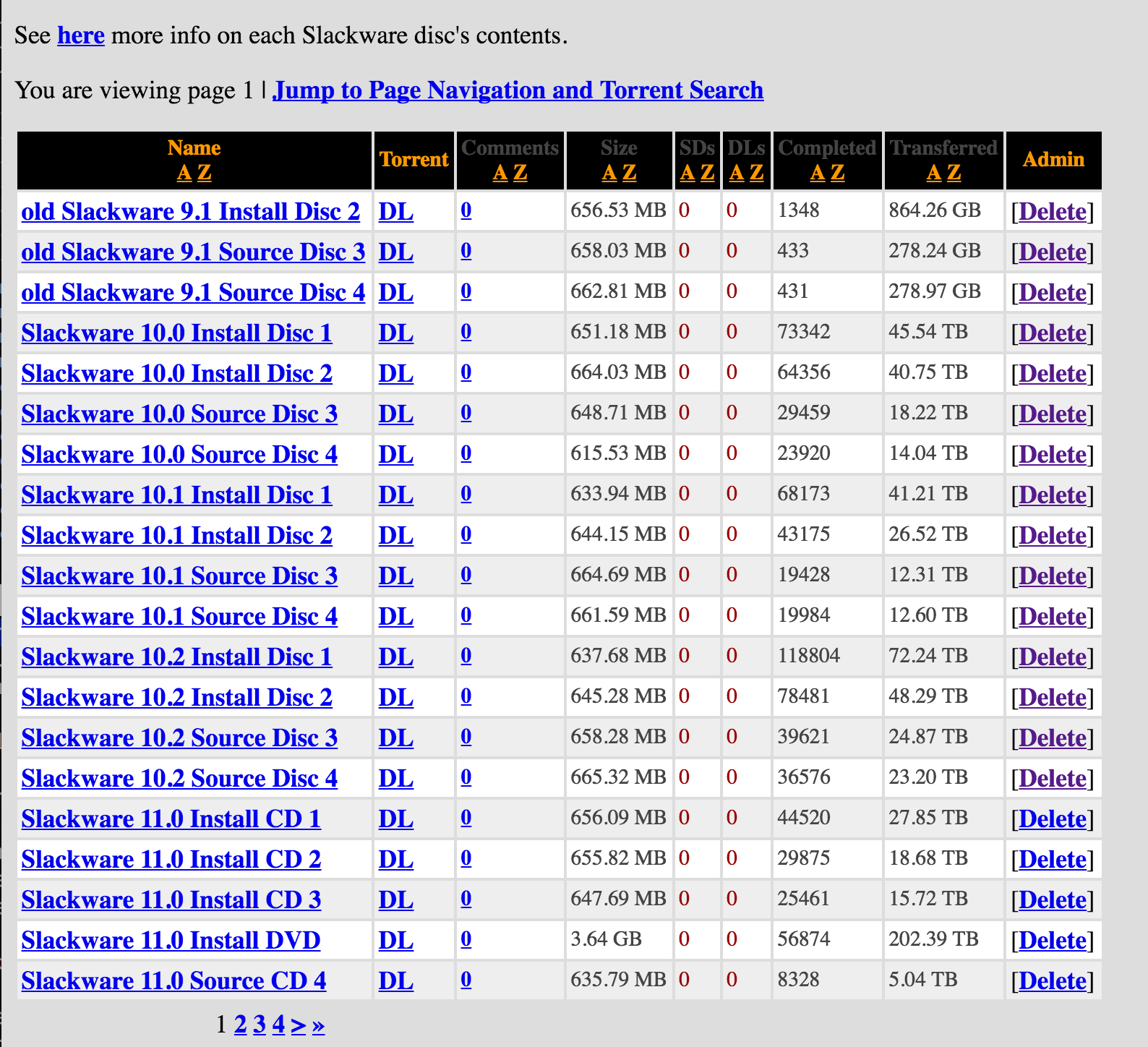
Task: Open Slackware 10.0 Install Disc 2 torrent page
Action: coord(176,373)
